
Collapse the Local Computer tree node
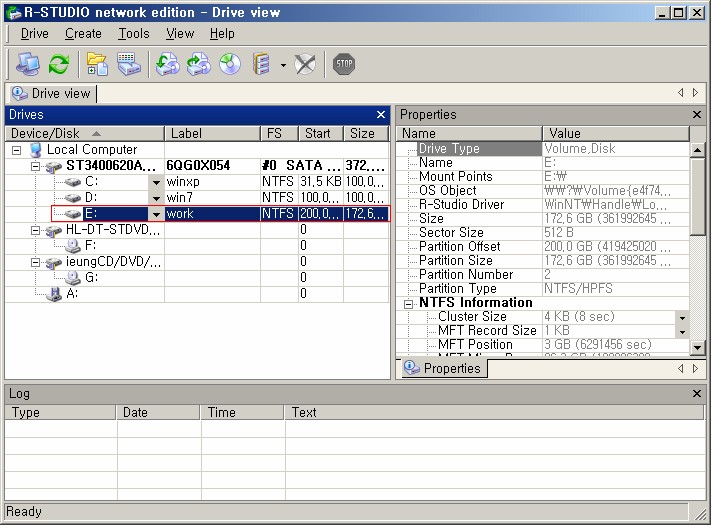click(x=16, y=150)
